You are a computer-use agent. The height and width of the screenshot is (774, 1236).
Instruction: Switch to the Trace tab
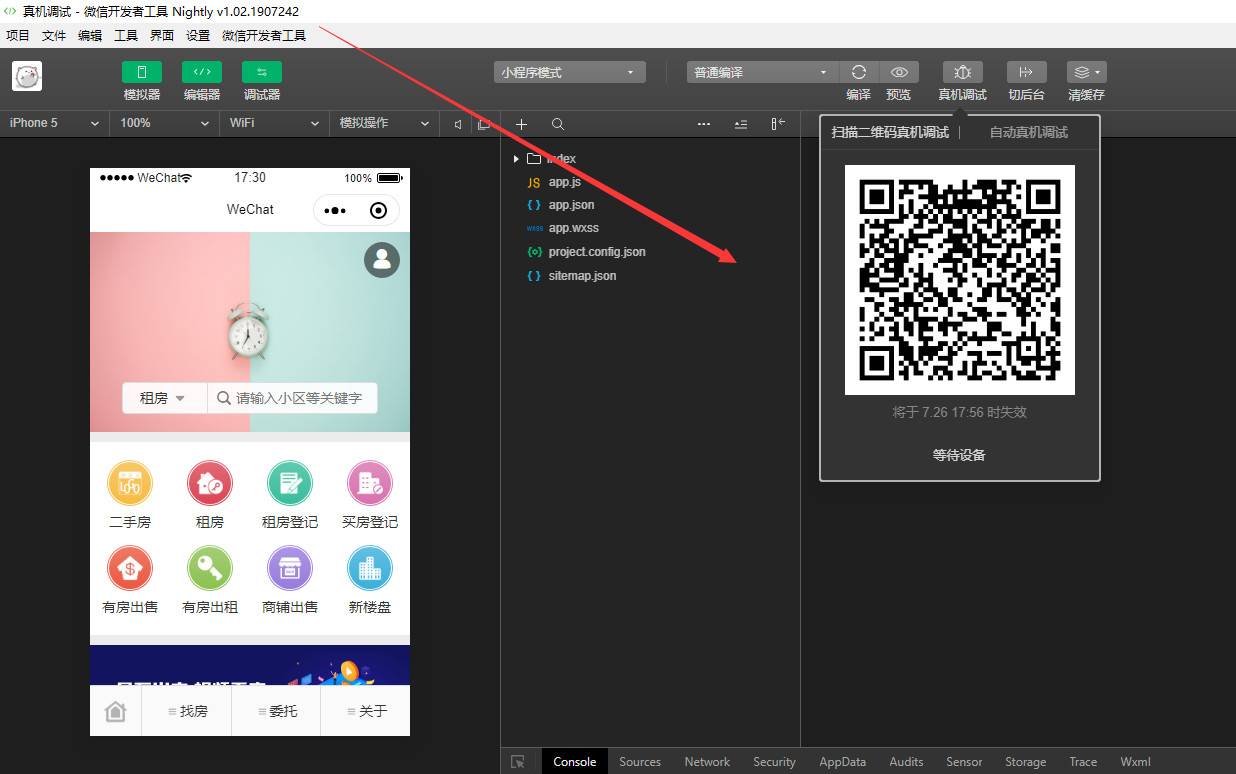point(1083,762)
